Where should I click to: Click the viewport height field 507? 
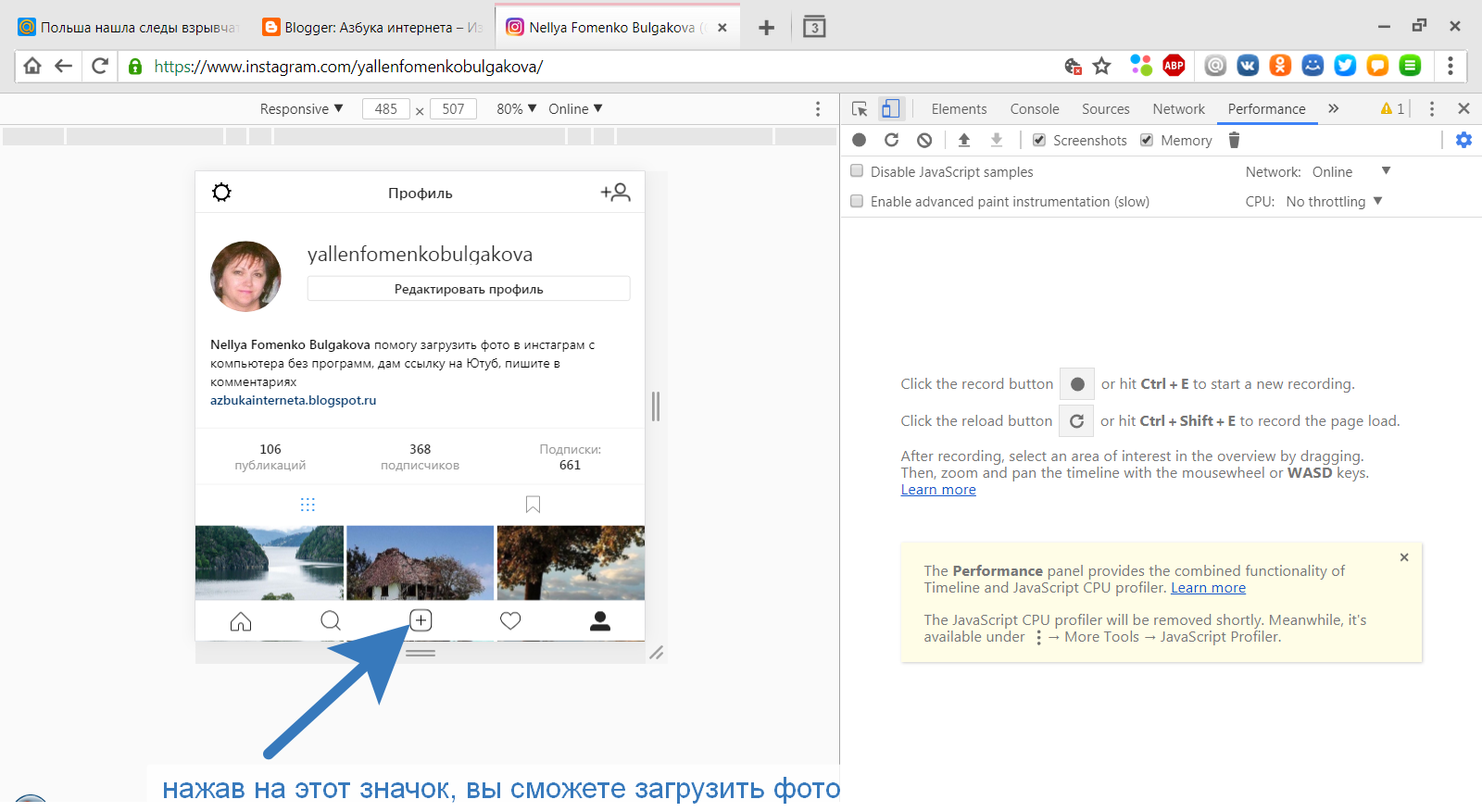(x=453, y=109)
